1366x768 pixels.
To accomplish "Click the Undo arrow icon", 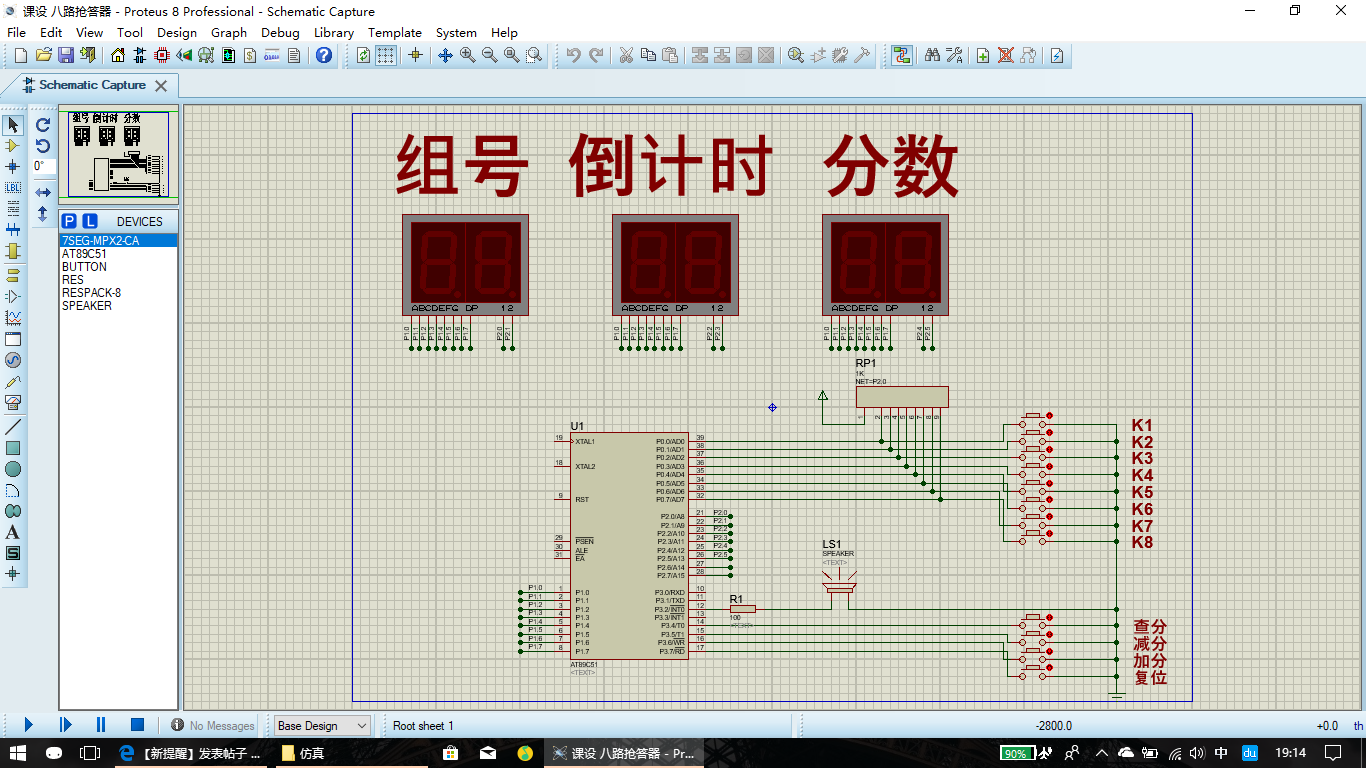I will [x=573, y=55].
